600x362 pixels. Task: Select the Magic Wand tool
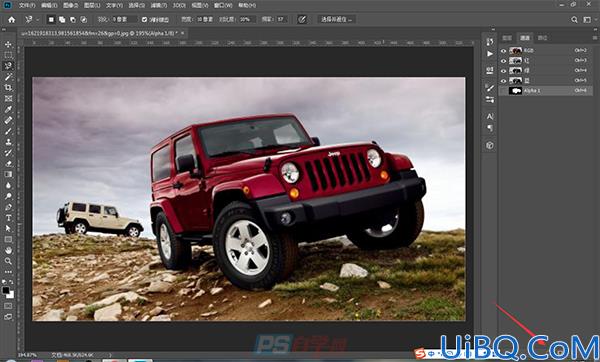click(x=8, y=77)
